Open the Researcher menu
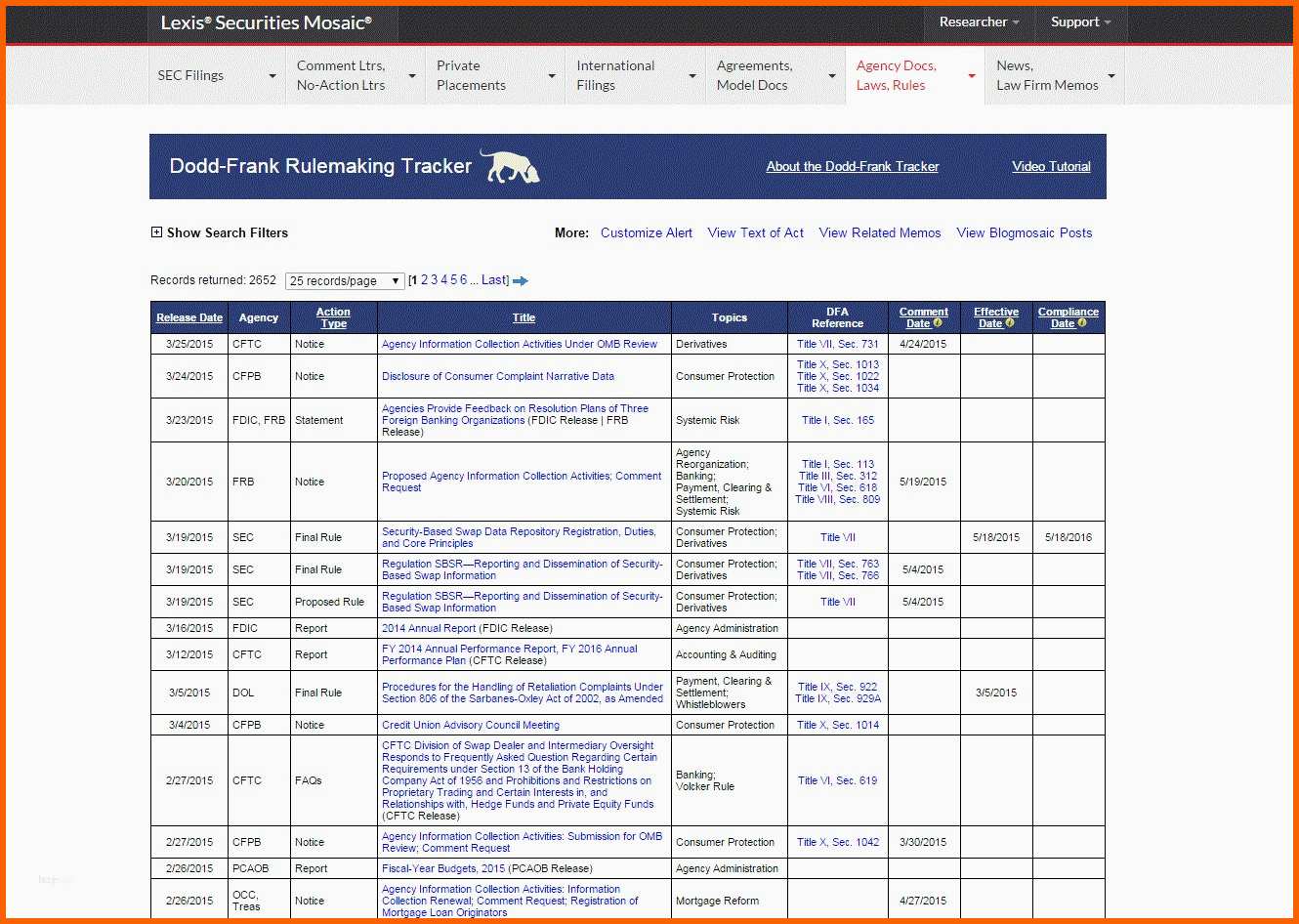Viewport: 1299px width, 924px height. click(979, 21)
